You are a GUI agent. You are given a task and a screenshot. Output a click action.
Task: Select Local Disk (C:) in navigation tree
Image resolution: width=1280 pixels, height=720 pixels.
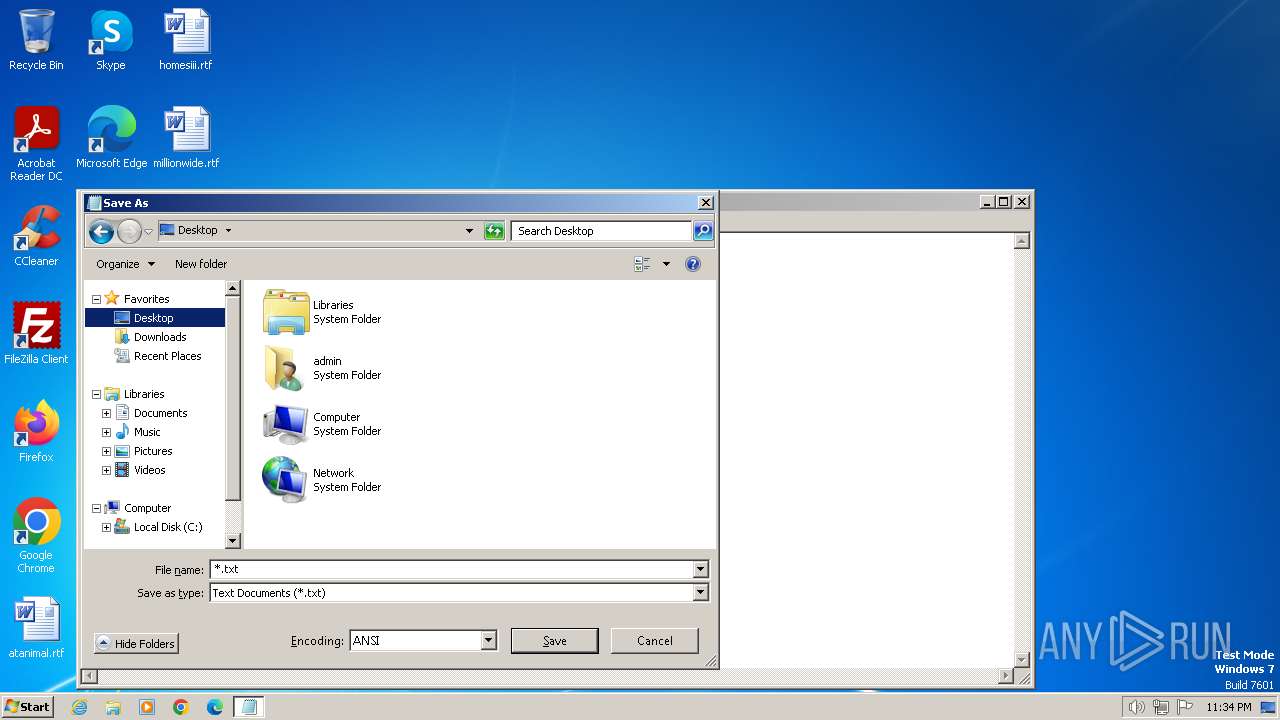point(167,527)
